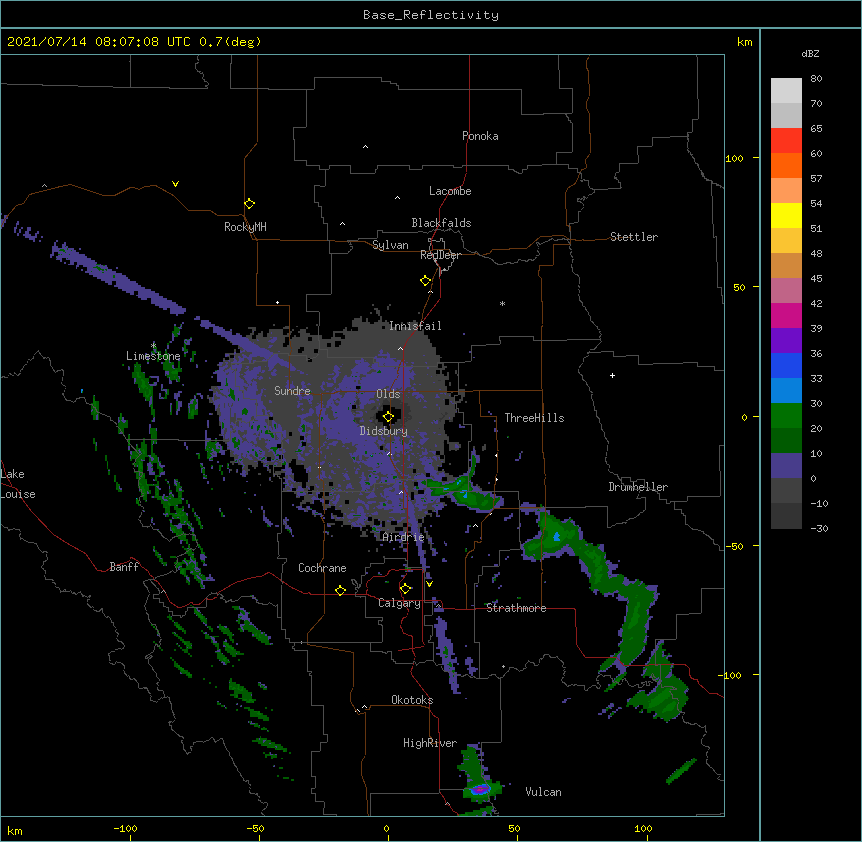Click the Cochrane town label
The height and width of the screenshot is (842, 862).
(322, 568)
